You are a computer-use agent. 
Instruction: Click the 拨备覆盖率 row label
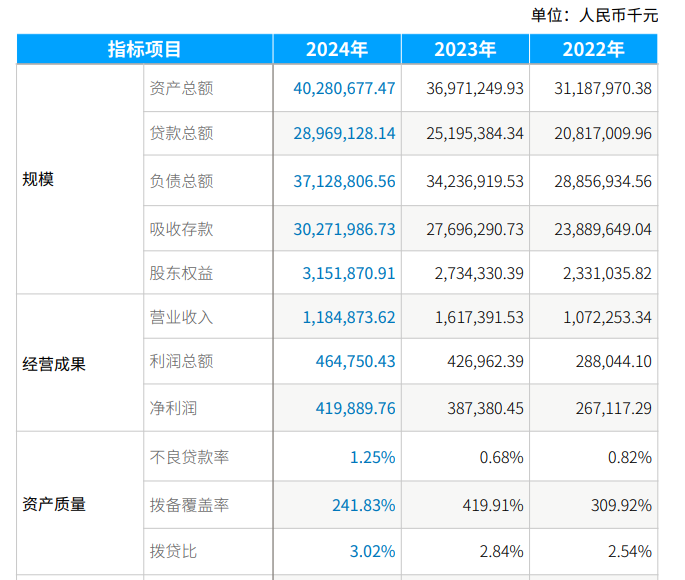click(x=189, y=505)
